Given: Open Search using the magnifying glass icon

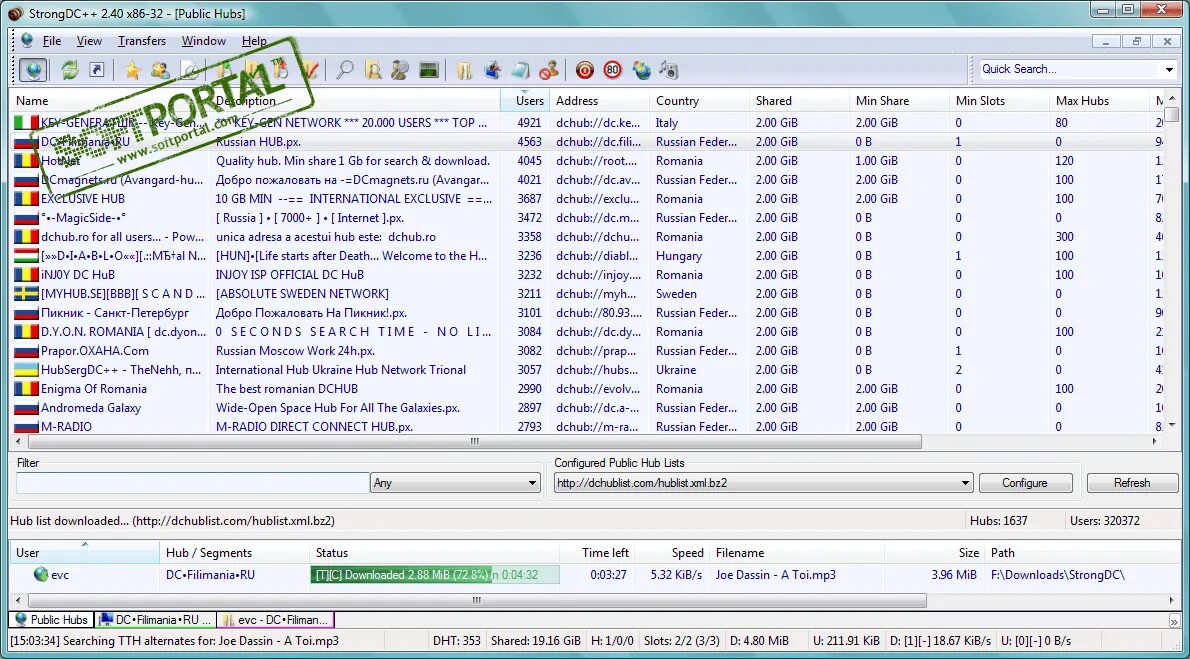Looking at the screenshot, I should point(345,71).
